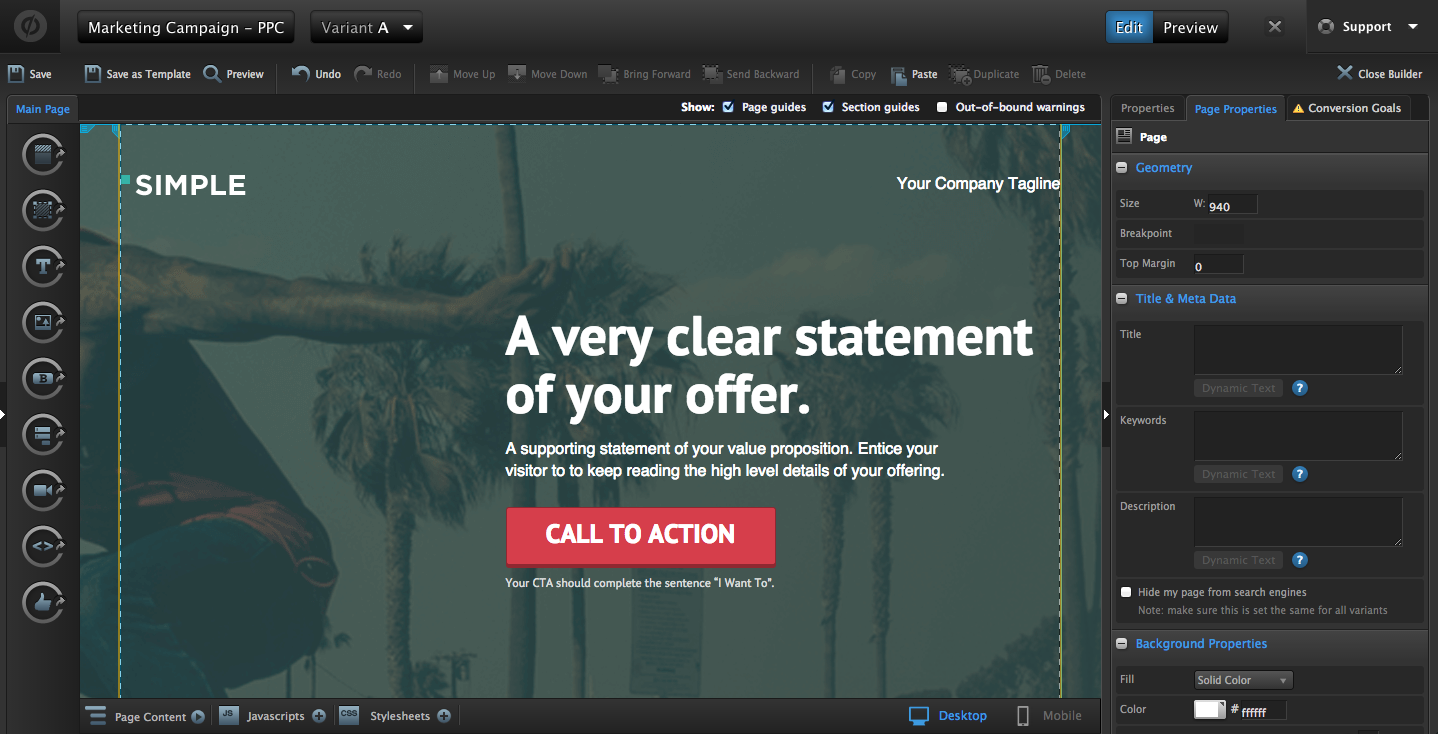Disable Section guides
The width and height of the screenshot is (1438, 734).
pyautogui.click(x=827, y=107)
